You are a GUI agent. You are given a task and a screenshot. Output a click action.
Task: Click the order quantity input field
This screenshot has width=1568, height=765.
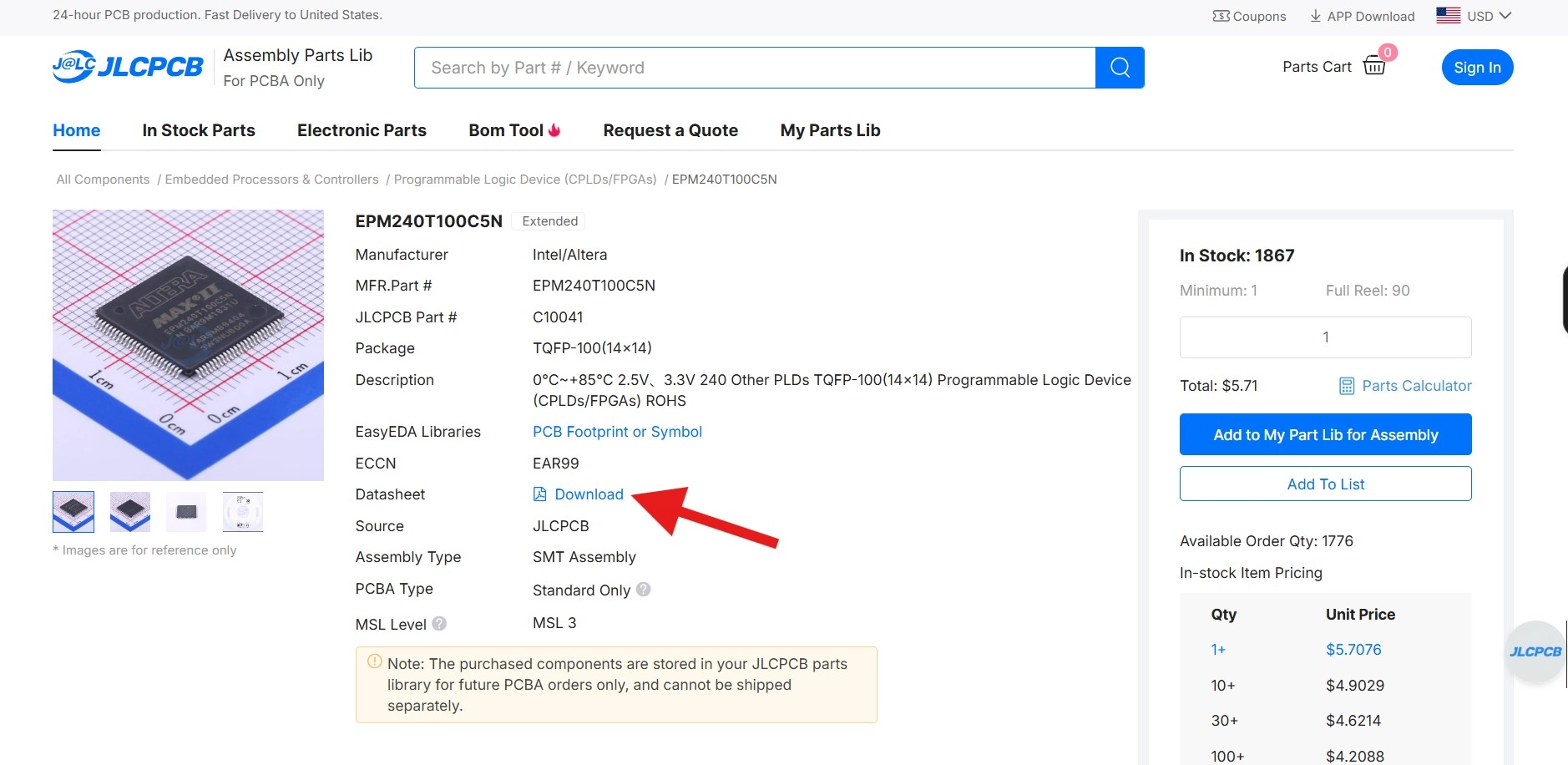1325,337
